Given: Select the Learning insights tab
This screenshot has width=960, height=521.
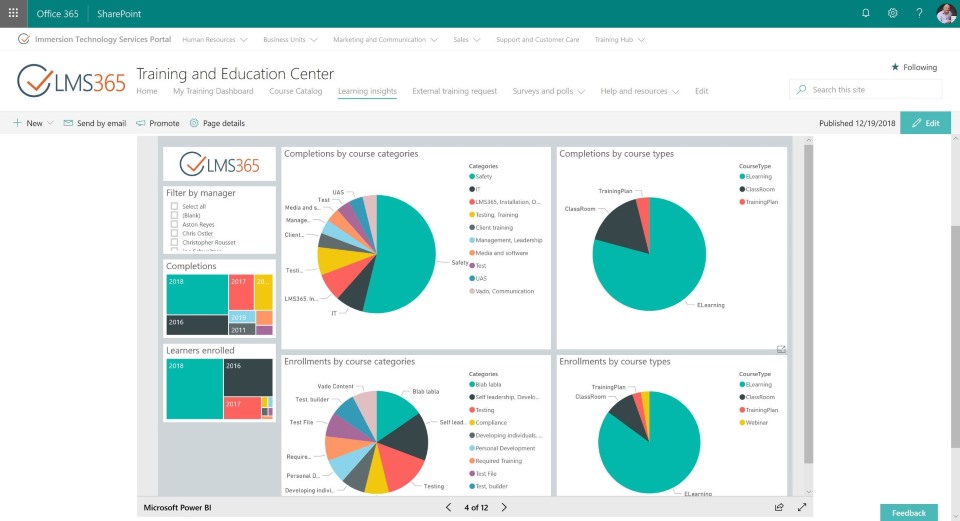Looking at the screenshot, I should 367,91.
